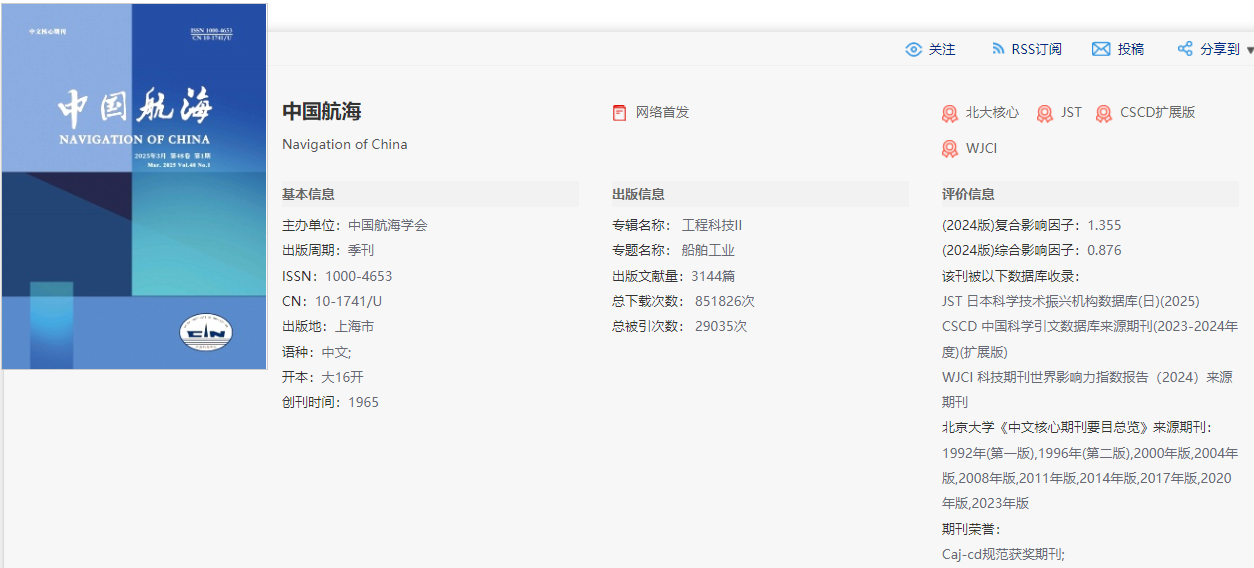This screenshot has width=1254, height=568.
Task: Click the 网络首发 label text
Action: click(x=663, y=112)
